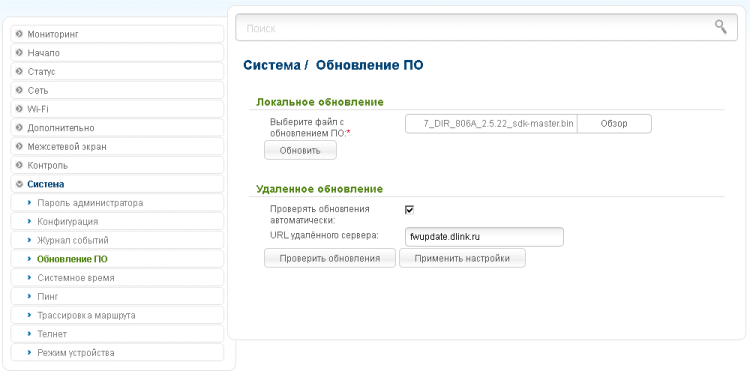Click the Обзор browse button
The image size is (750, 377).
pos(614,123)
